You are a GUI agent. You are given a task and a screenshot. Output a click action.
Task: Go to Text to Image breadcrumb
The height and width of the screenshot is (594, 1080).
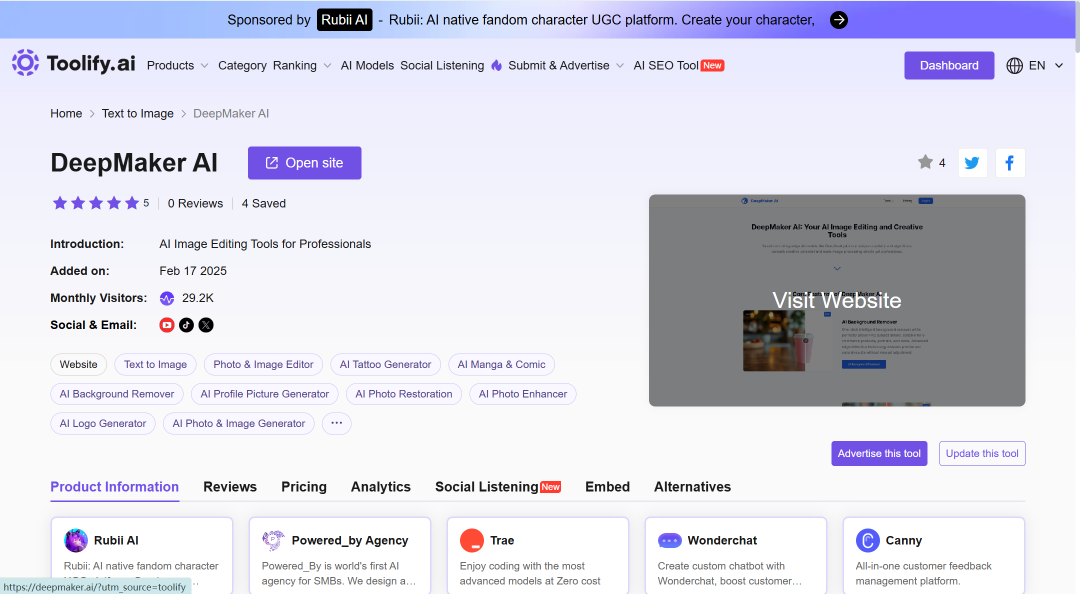coord(138,114)
